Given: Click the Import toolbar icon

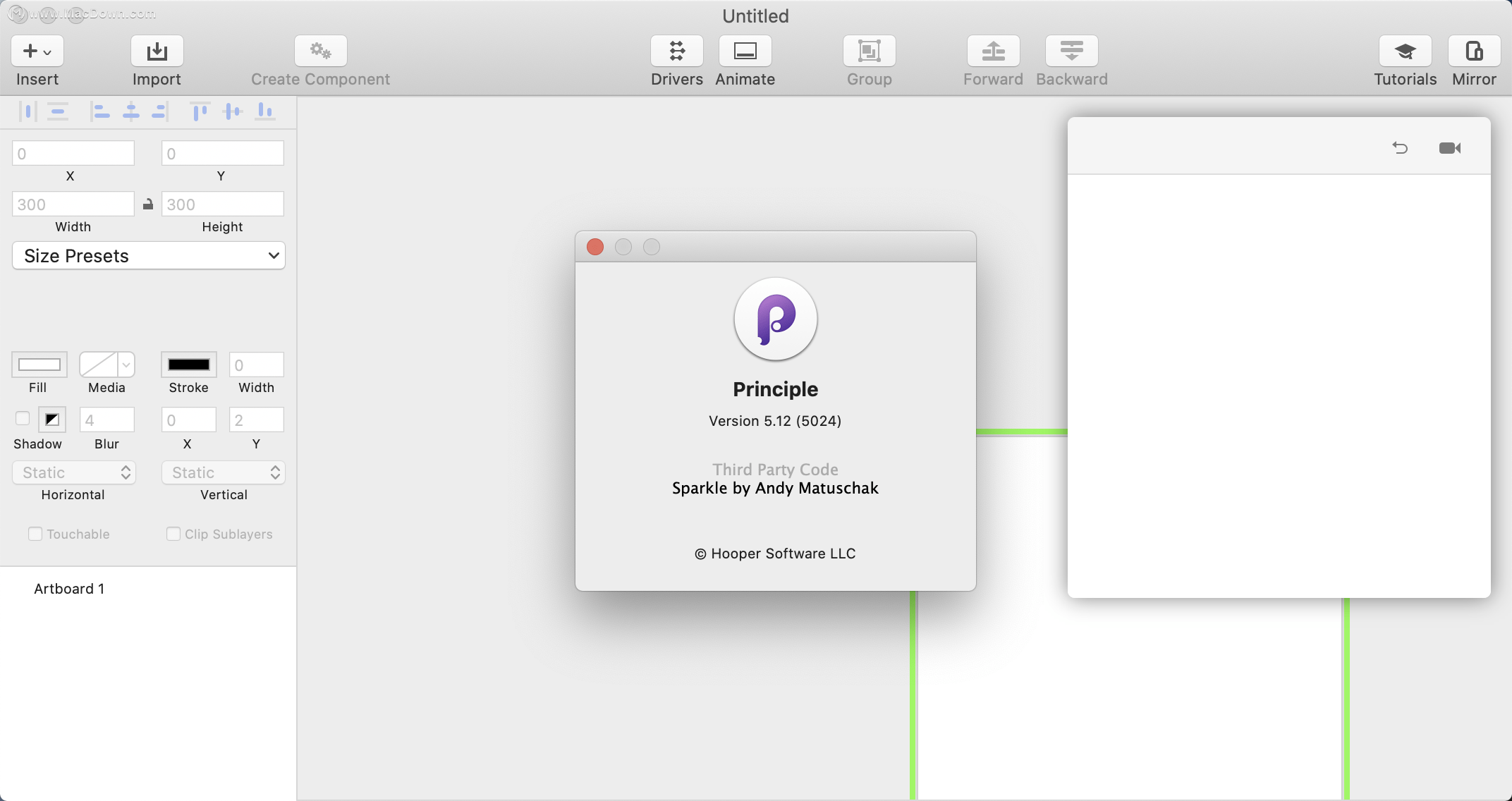Looking at the screenshot, I should pyautogui.click(x=157, y=51).
